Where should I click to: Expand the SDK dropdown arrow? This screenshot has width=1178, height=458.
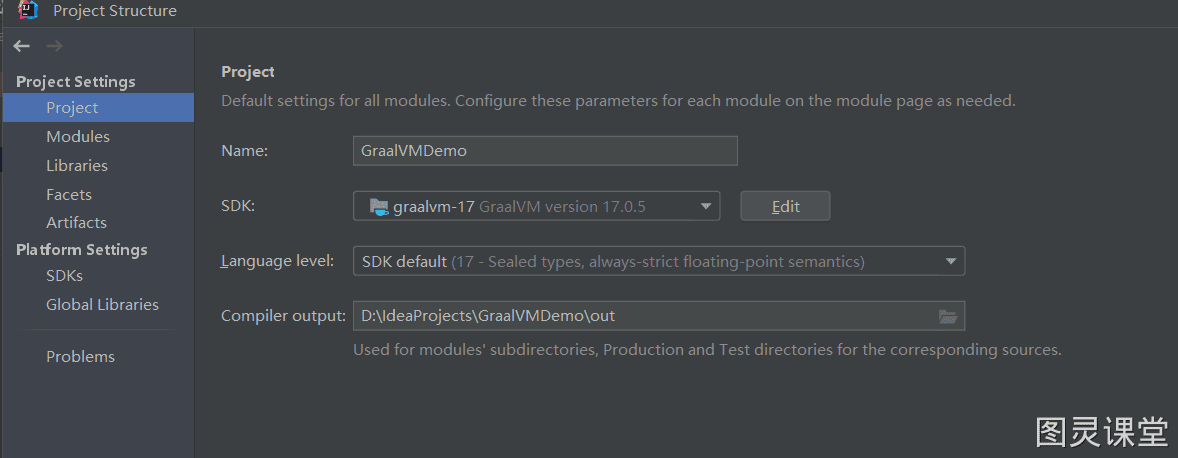pyautogui.click(x=705, y=206)
